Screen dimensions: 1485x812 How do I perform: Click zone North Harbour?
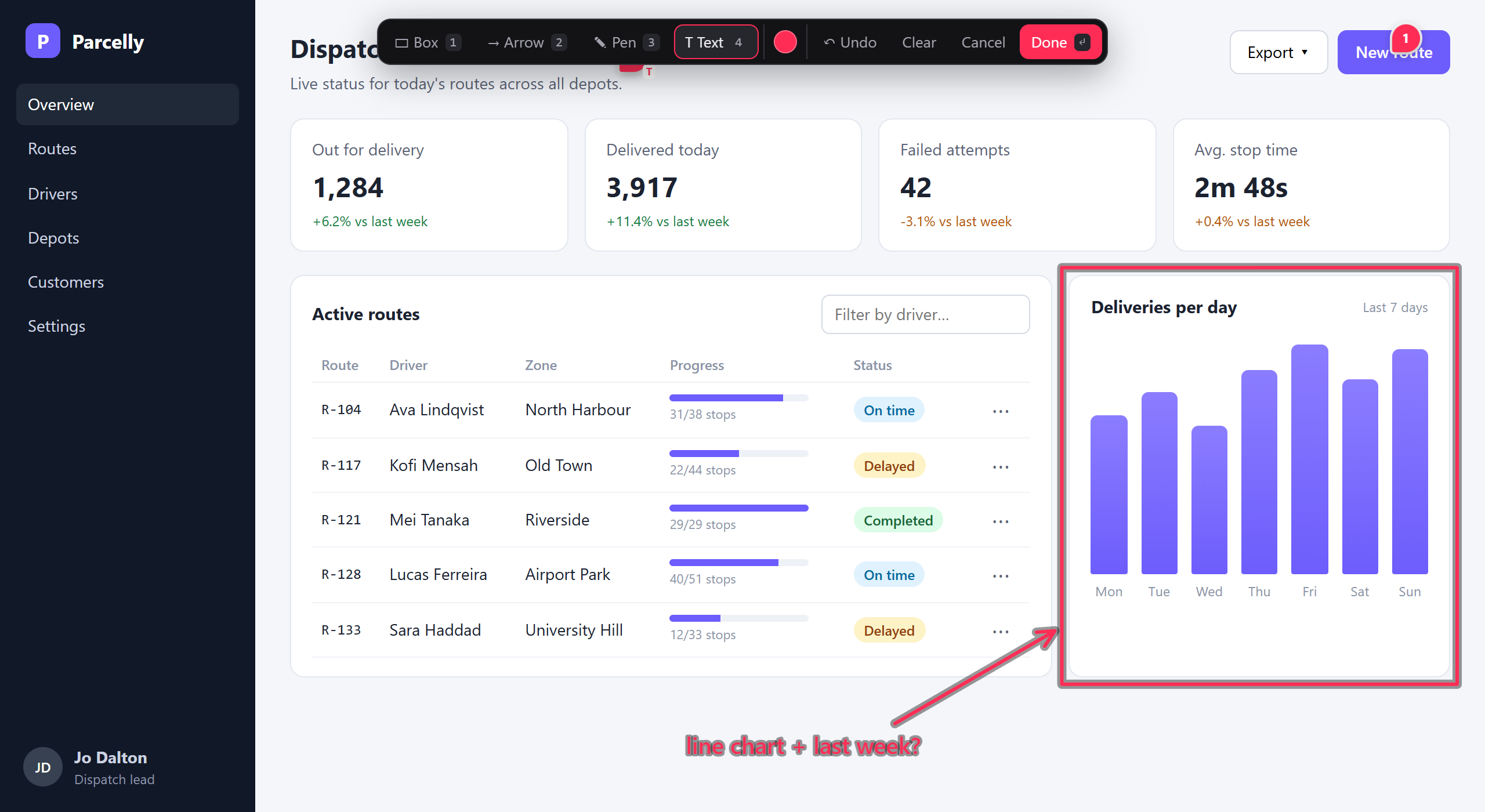[578, 409]
